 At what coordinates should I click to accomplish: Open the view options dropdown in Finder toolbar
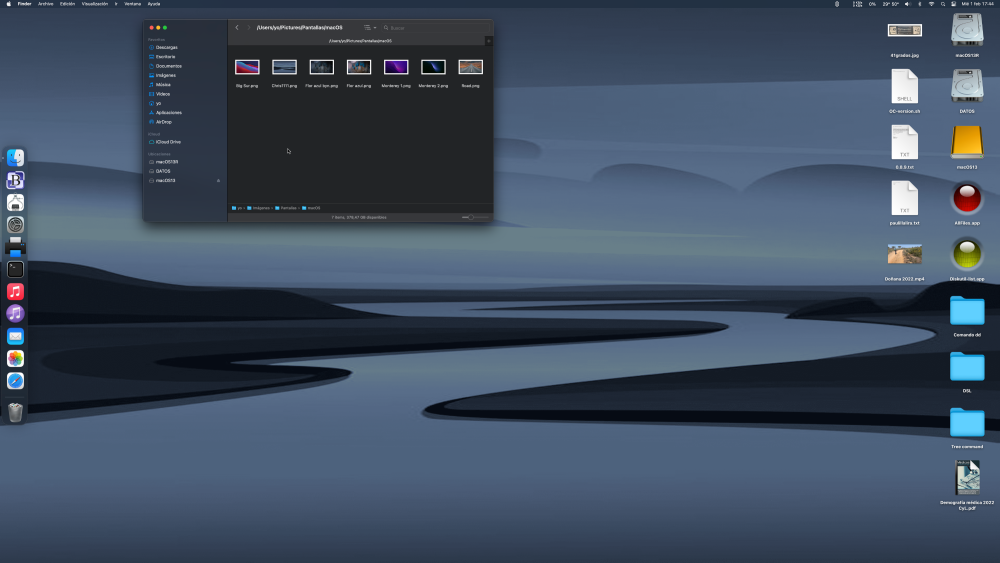point(370,27)
